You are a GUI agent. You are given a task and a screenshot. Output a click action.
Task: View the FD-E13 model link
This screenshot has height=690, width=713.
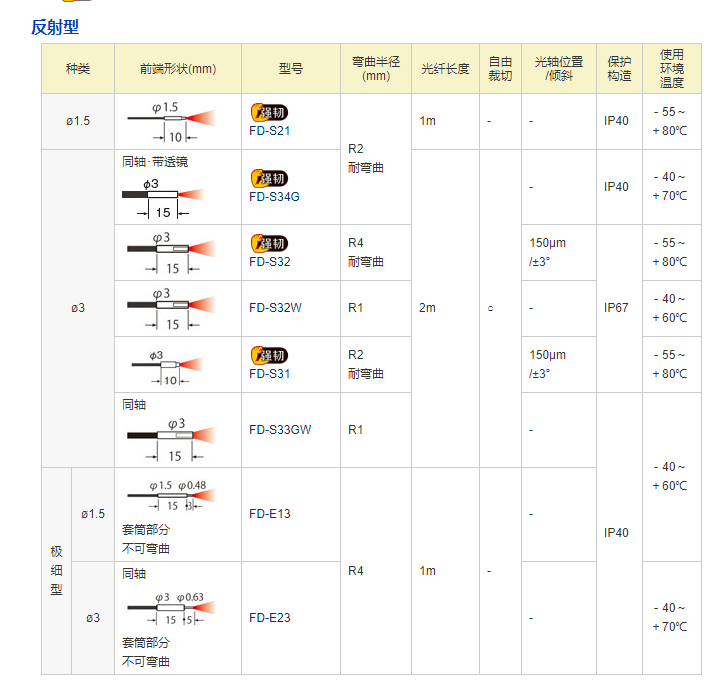270,514
